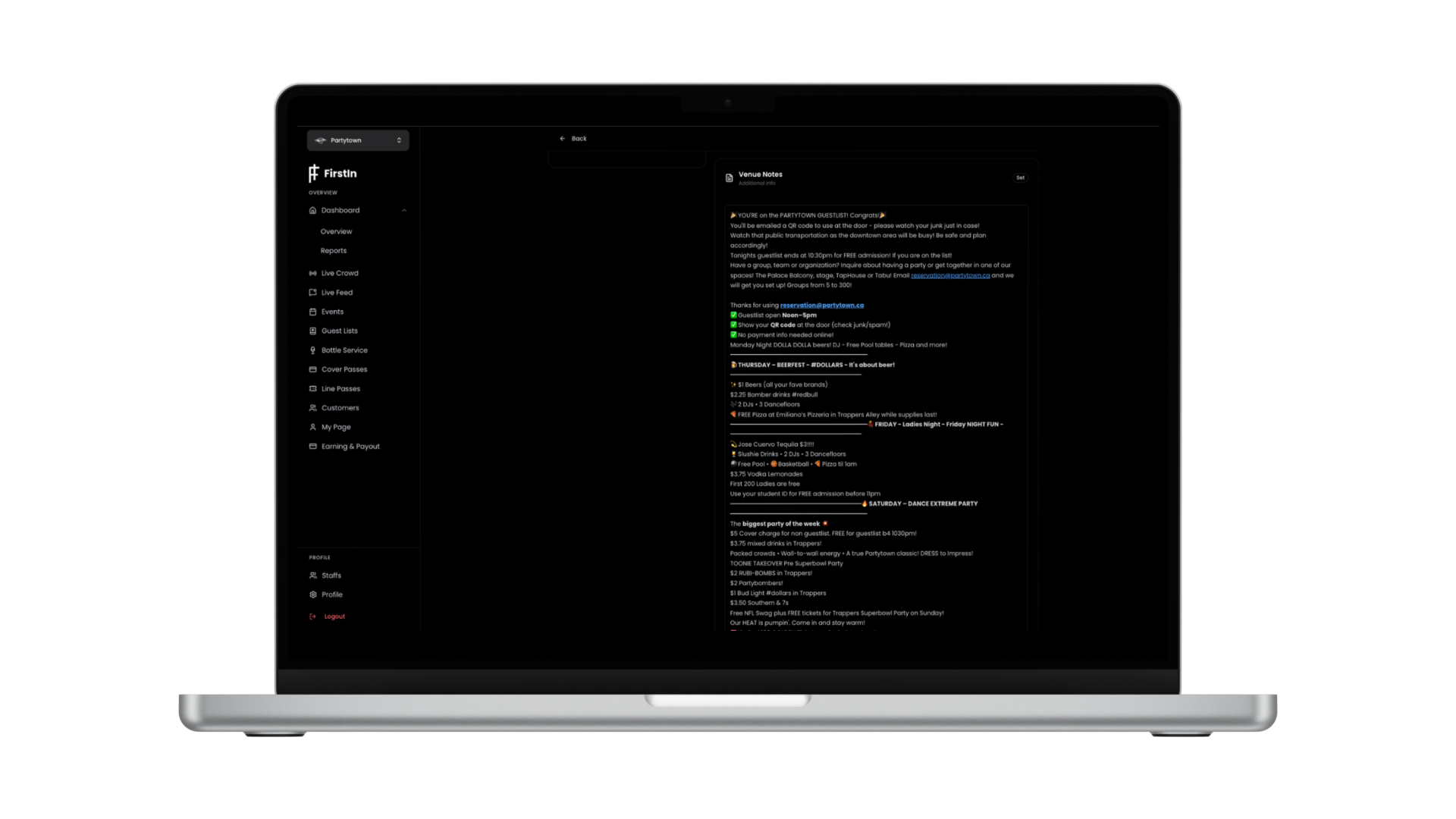1456x819 pixels.
Task: Click the bold reservation@partytown.ca email link
Action: pyautogui.click(x=821, y=306)
